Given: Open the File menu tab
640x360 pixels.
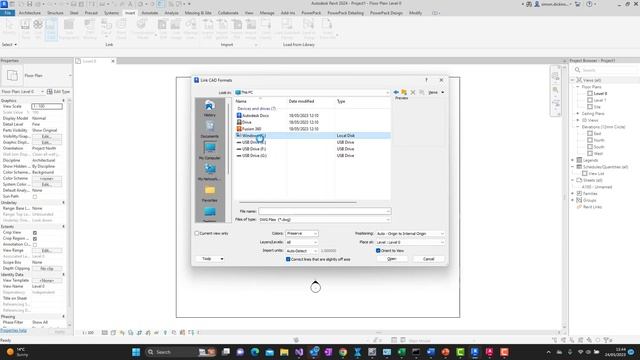Looking at the screenshot, I should tap(8, 13).
